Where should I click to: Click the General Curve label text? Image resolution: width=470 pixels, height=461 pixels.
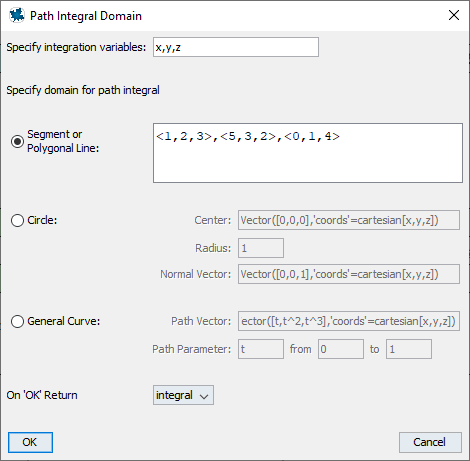tap(64, 321)
